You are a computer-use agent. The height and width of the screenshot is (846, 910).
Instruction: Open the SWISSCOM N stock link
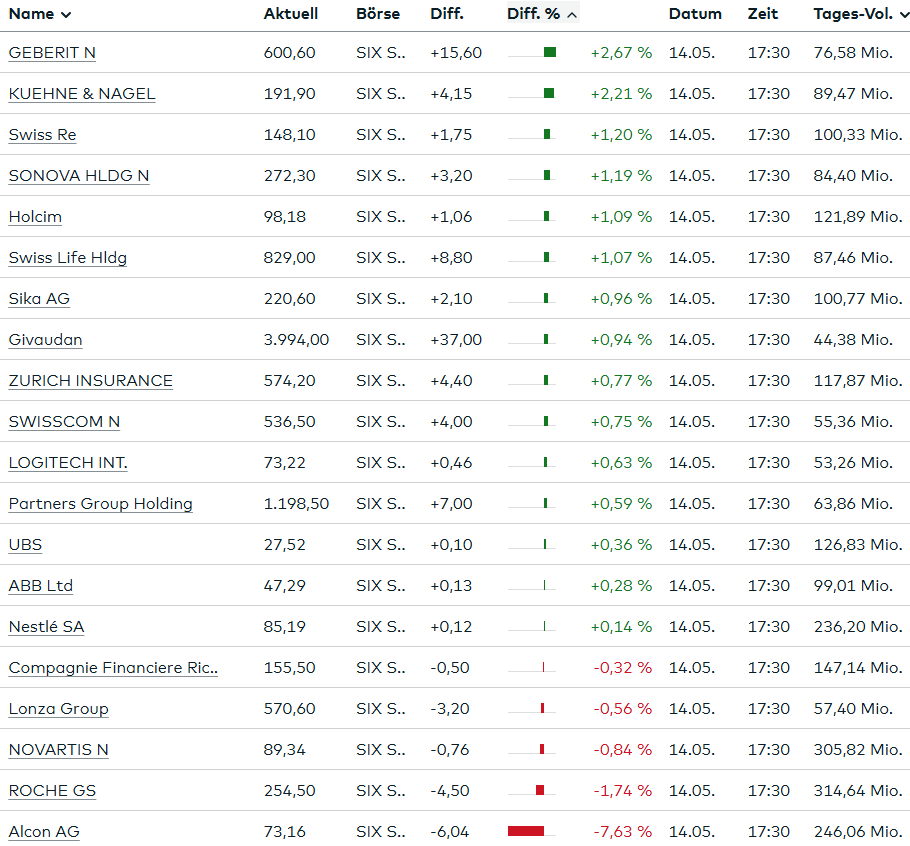[64, 422]
